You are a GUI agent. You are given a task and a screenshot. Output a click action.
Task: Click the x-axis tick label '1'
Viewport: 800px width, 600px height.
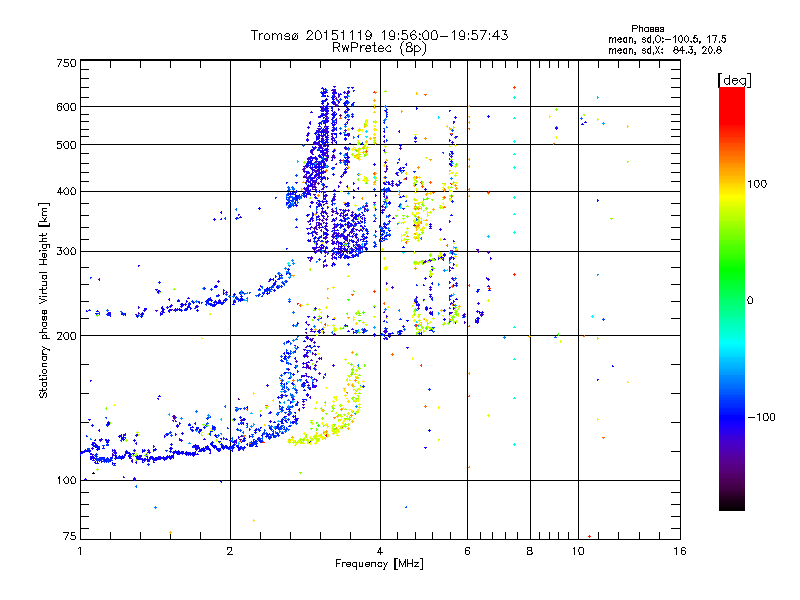click(80, 551)
